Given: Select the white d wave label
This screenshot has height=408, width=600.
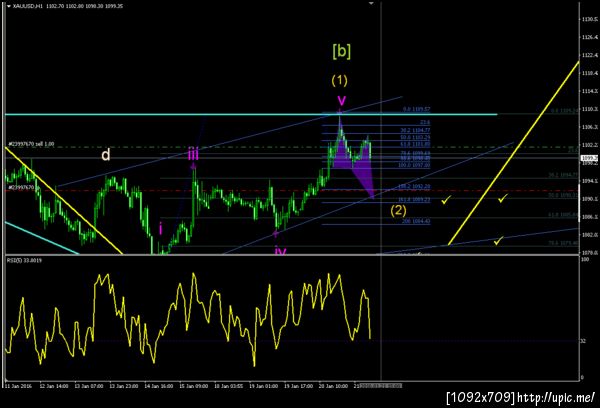Looking at the screenshot, I should [x=106, y=155].
